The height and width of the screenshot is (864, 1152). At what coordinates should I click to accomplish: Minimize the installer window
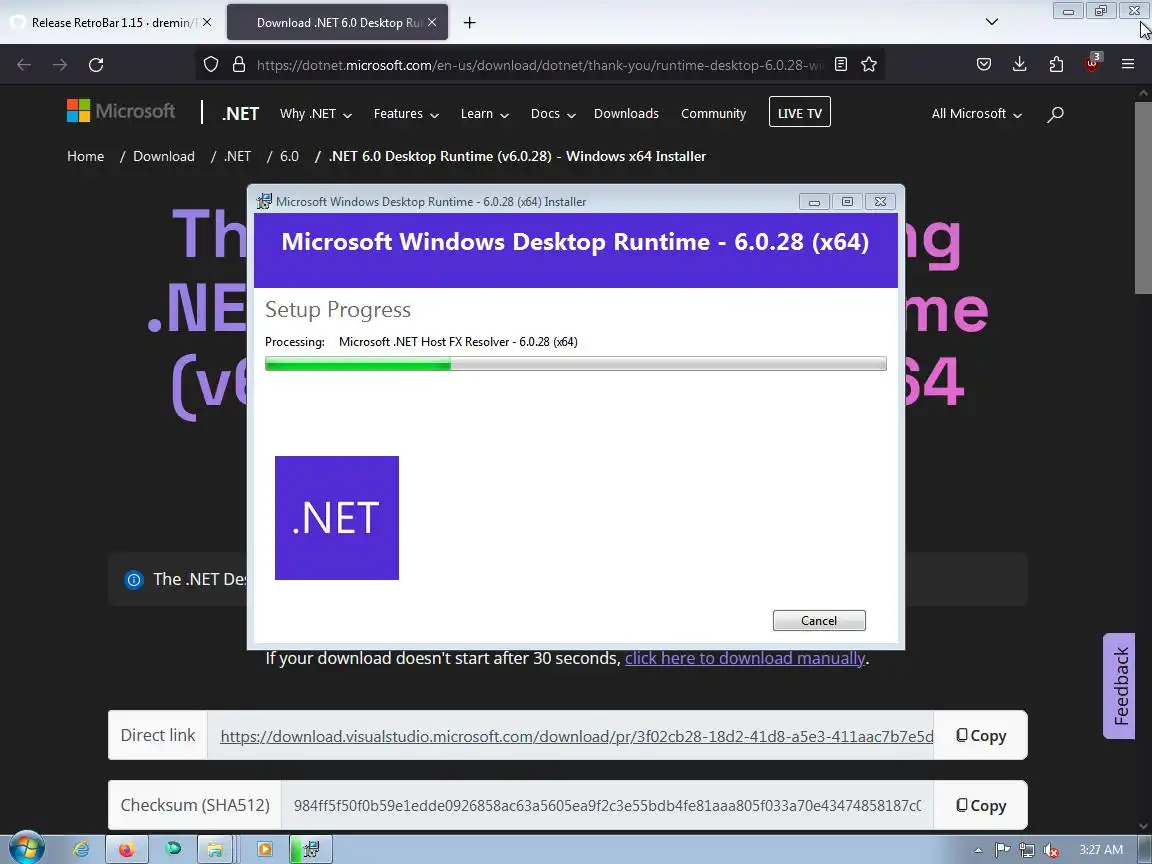tap(814, 201)
